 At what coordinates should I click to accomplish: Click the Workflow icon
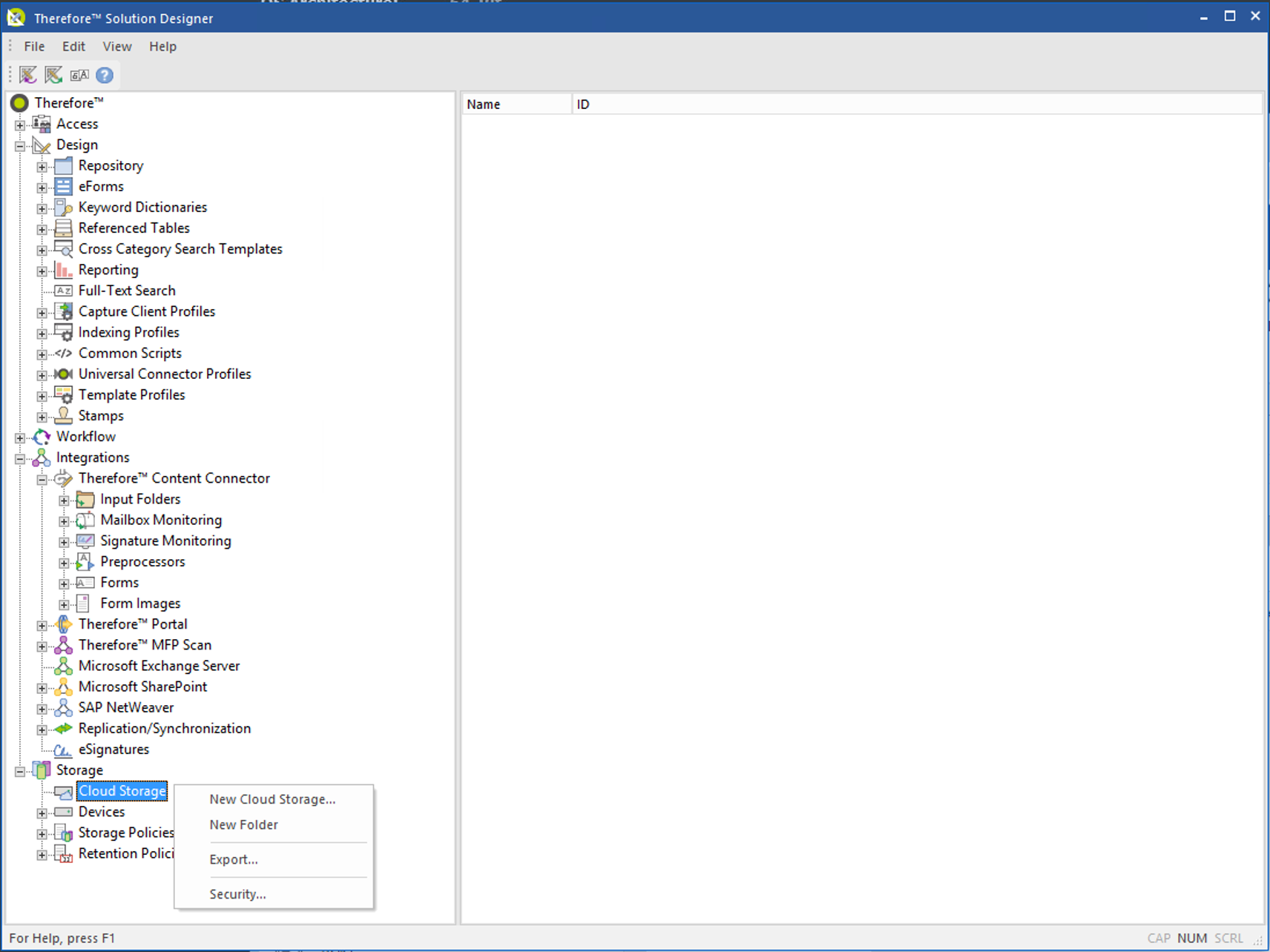41,437
